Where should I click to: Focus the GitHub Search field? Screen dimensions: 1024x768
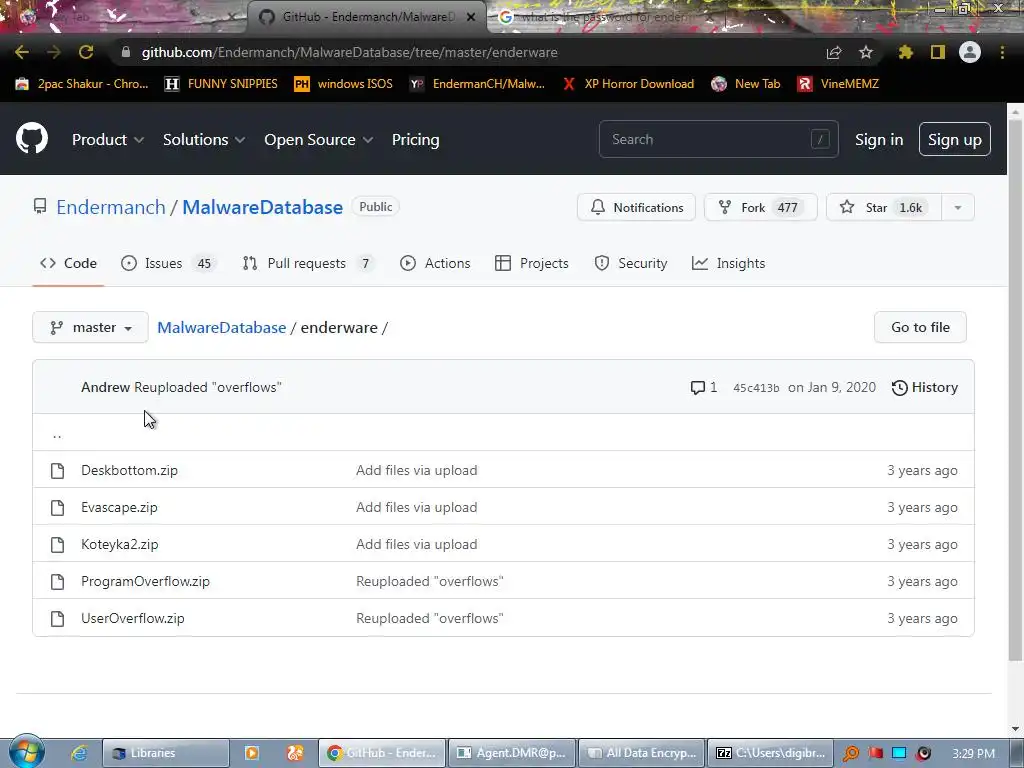[718, 139]
